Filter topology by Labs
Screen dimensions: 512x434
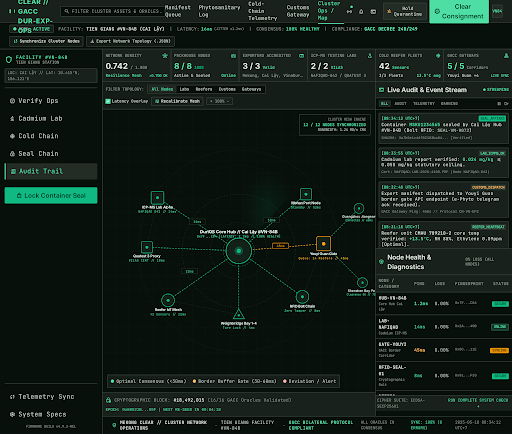click(184, 89)
